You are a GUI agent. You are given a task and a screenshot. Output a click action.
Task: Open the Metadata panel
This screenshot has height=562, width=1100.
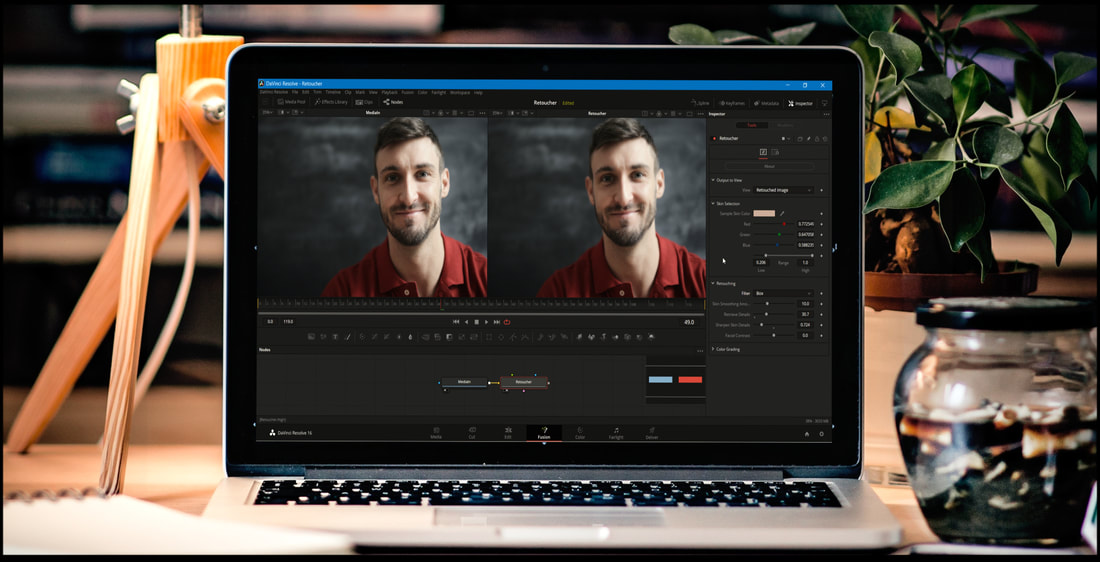coord(766,103)
